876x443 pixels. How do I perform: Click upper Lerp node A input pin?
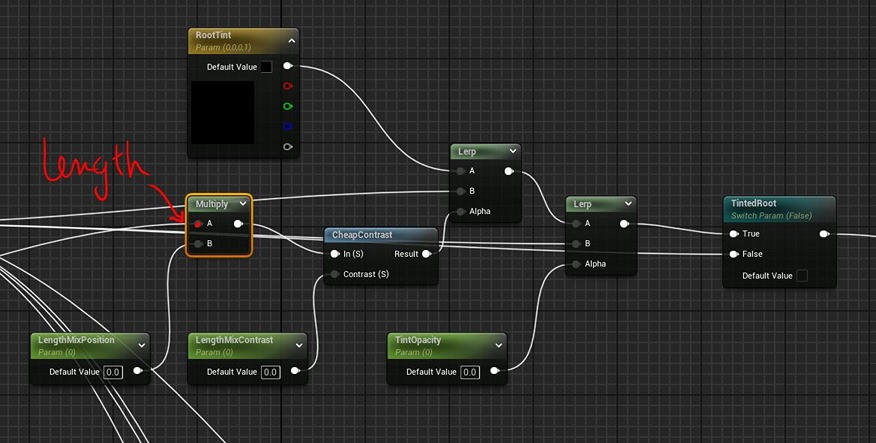pyautogui.click(x=460, y=172)
